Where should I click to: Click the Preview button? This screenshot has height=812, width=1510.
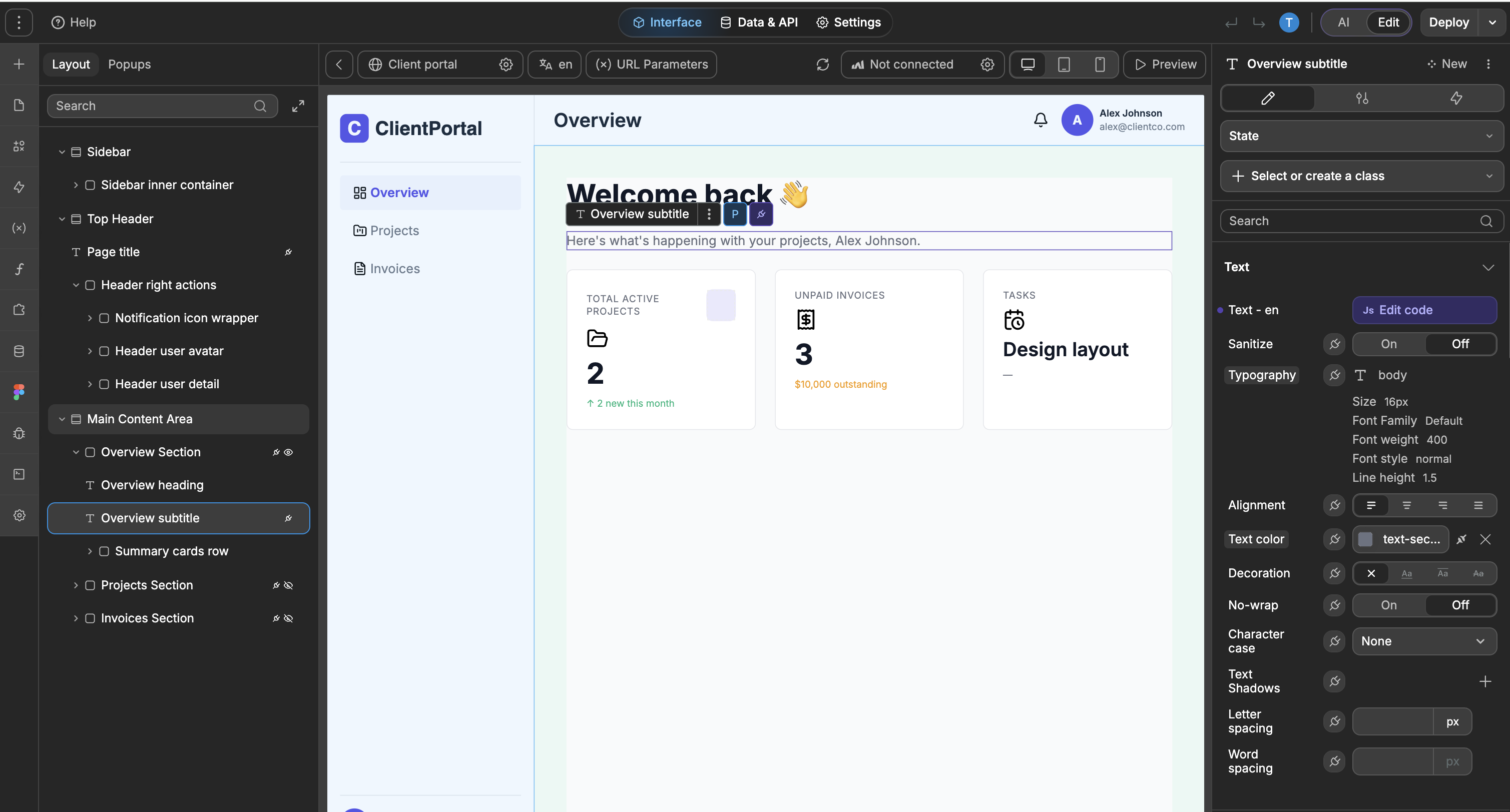click(1165, 65)
